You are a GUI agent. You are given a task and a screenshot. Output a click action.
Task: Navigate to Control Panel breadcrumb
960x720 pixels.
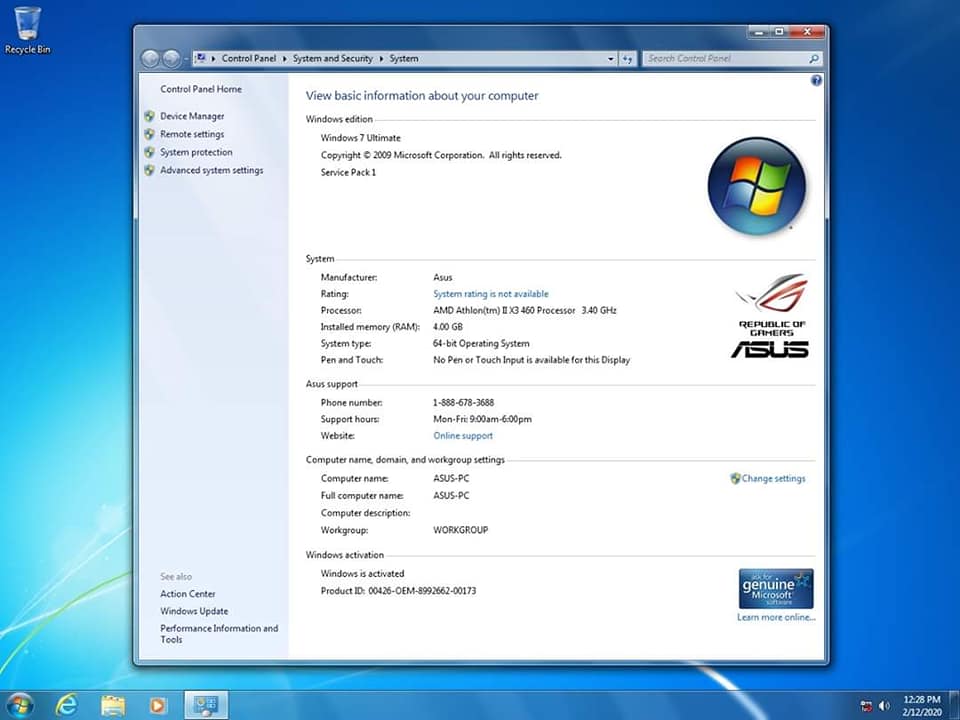click(x=249, y=58)
